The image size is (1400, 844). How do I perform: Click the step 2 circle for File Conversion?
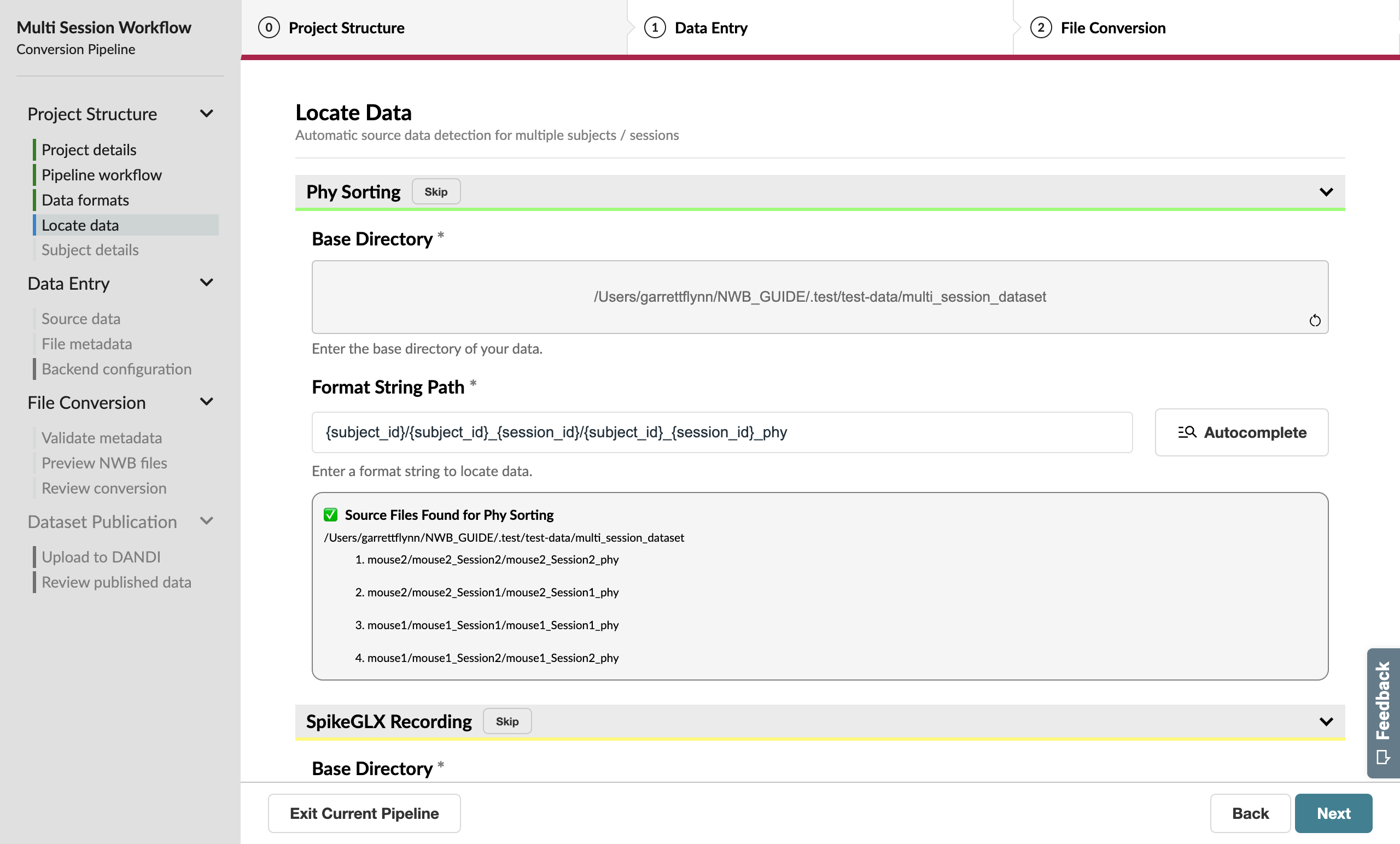(1040, 28)
